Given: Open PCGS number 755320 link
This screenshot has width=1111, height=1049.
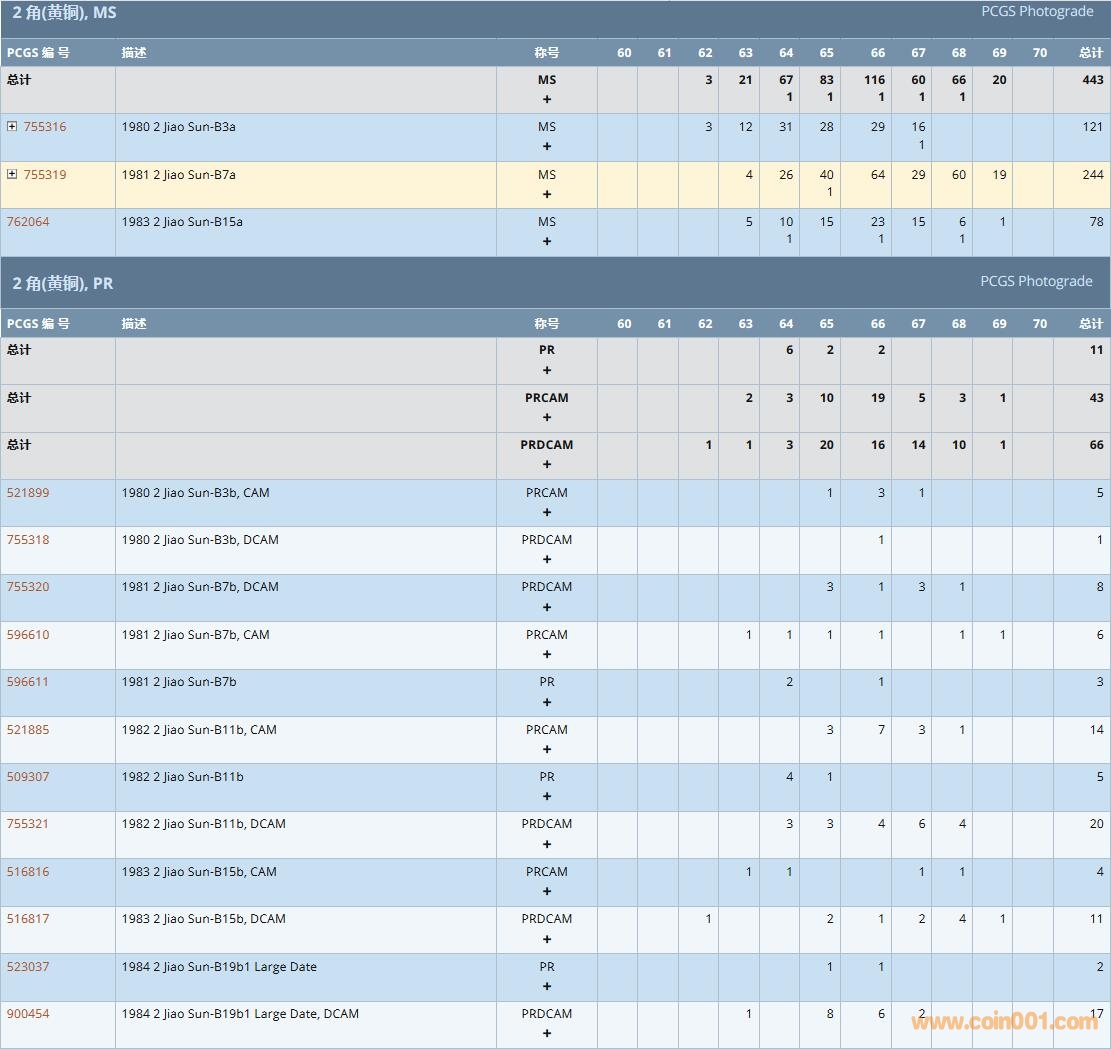Looking at the screenshot, I should tap(28, 587).
